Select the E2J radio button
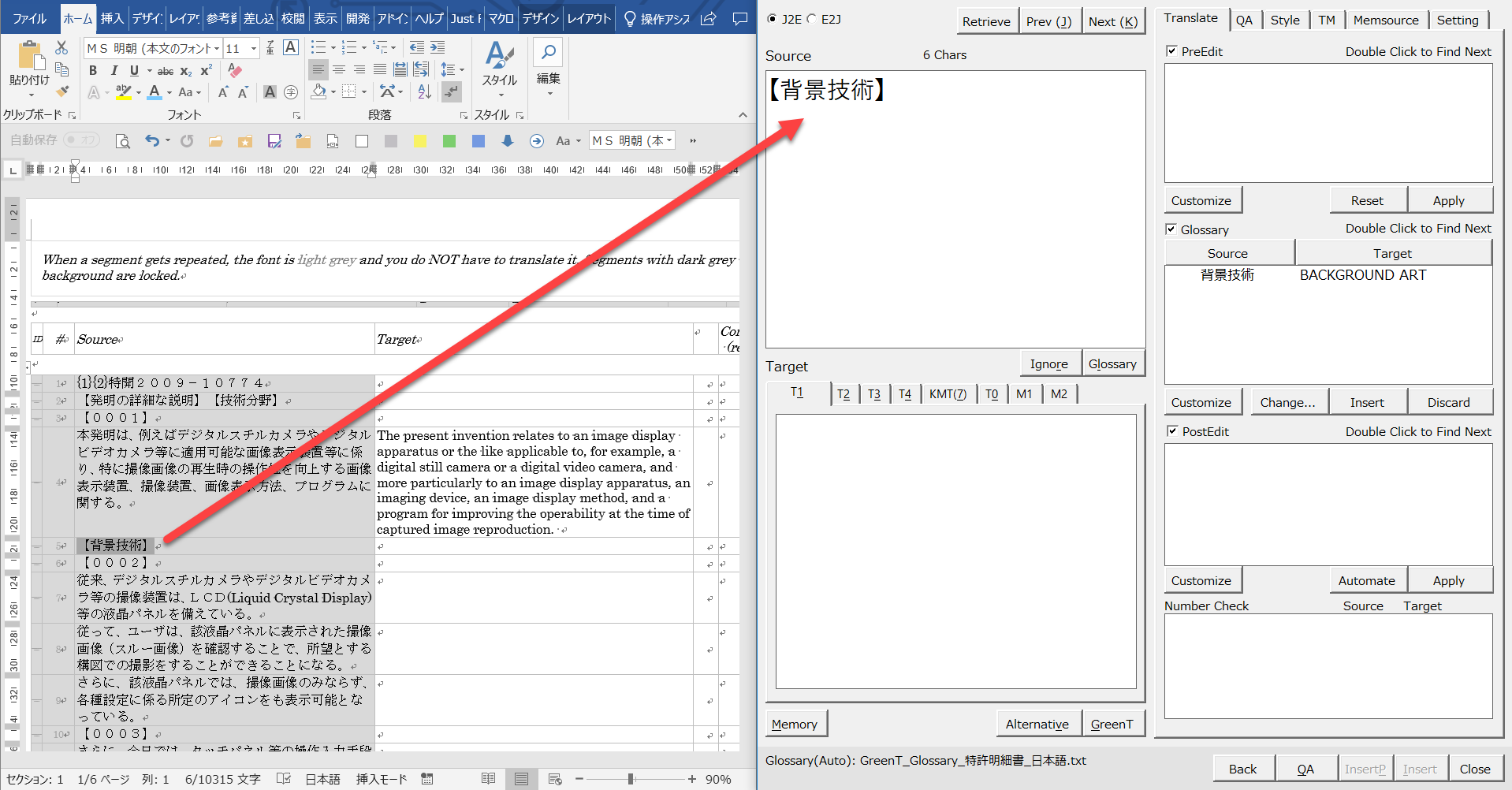Screen dimensions: 1512x790 (812, 19)
